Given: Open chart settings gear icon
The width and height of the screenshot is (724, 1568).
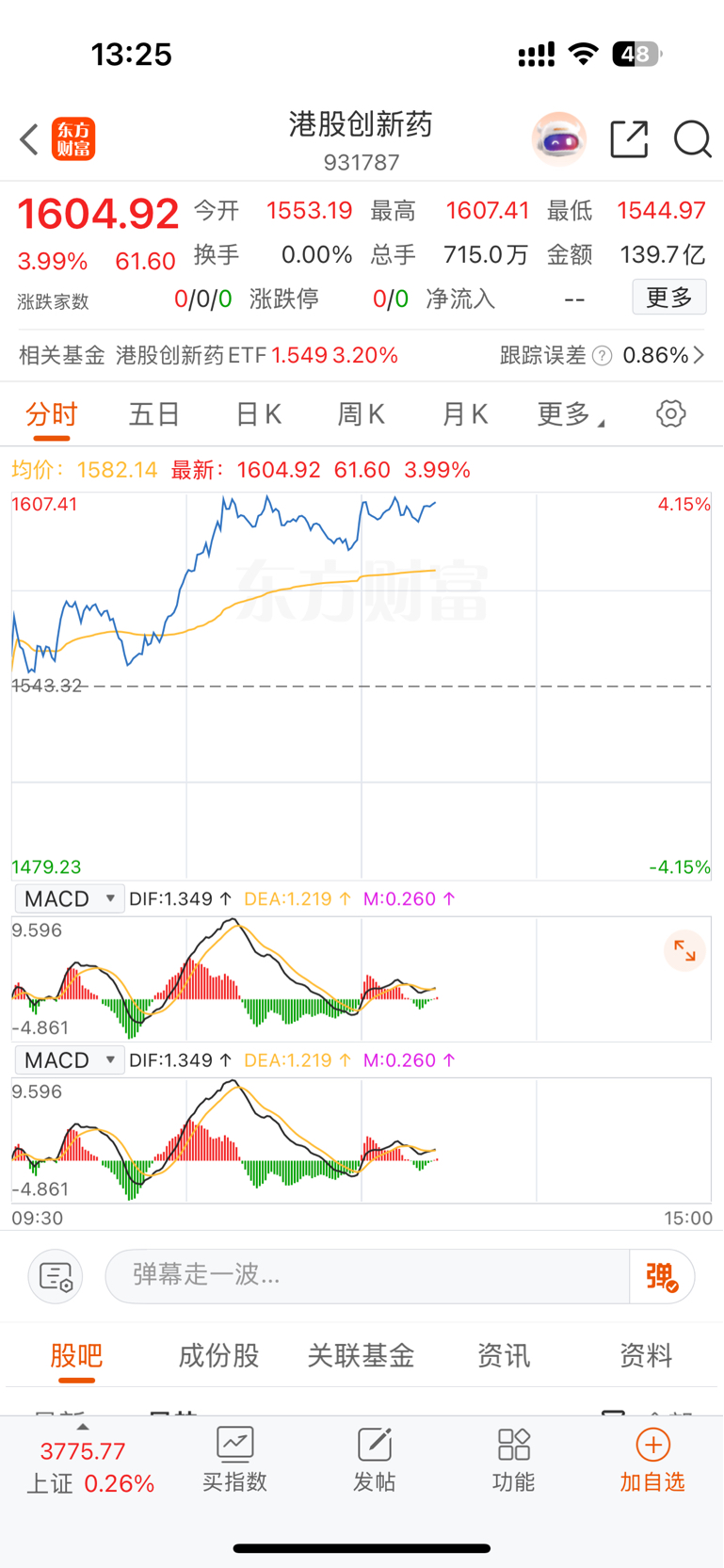Looking at the screenshot, I should [x=670, y=413].
